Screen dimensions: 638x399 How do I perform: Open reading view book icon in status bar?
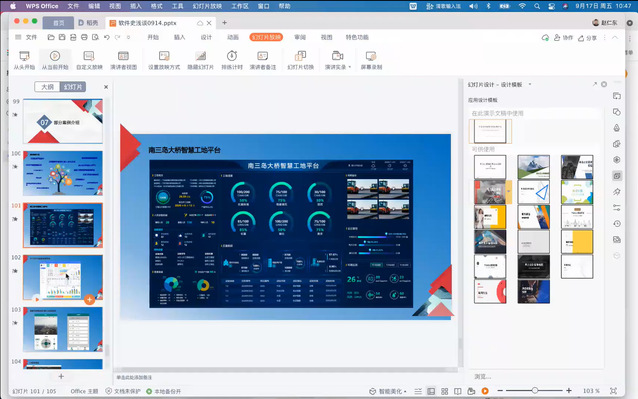coord(458,391)
